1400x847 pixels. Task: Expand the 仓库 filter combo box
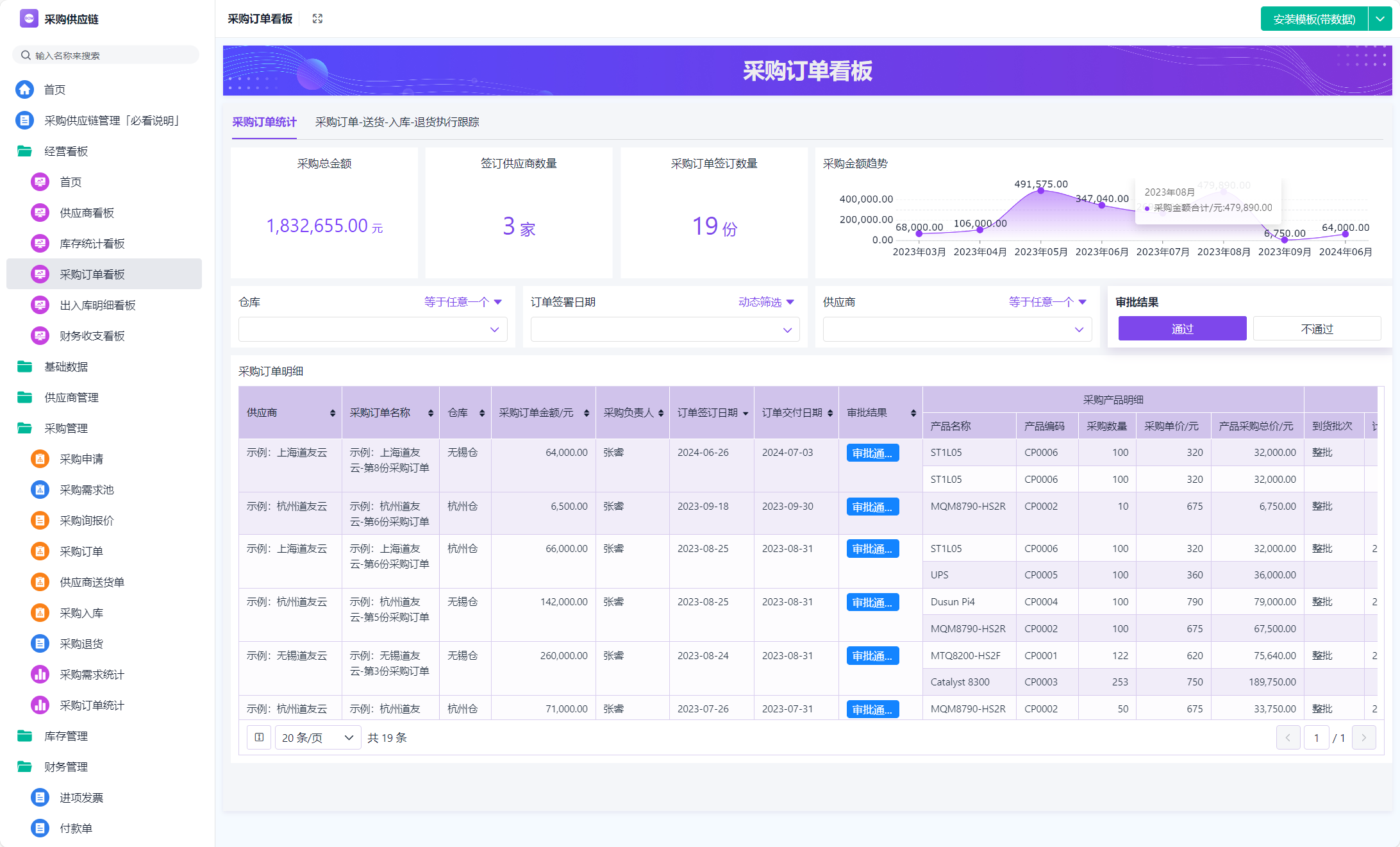coord(372,330)
